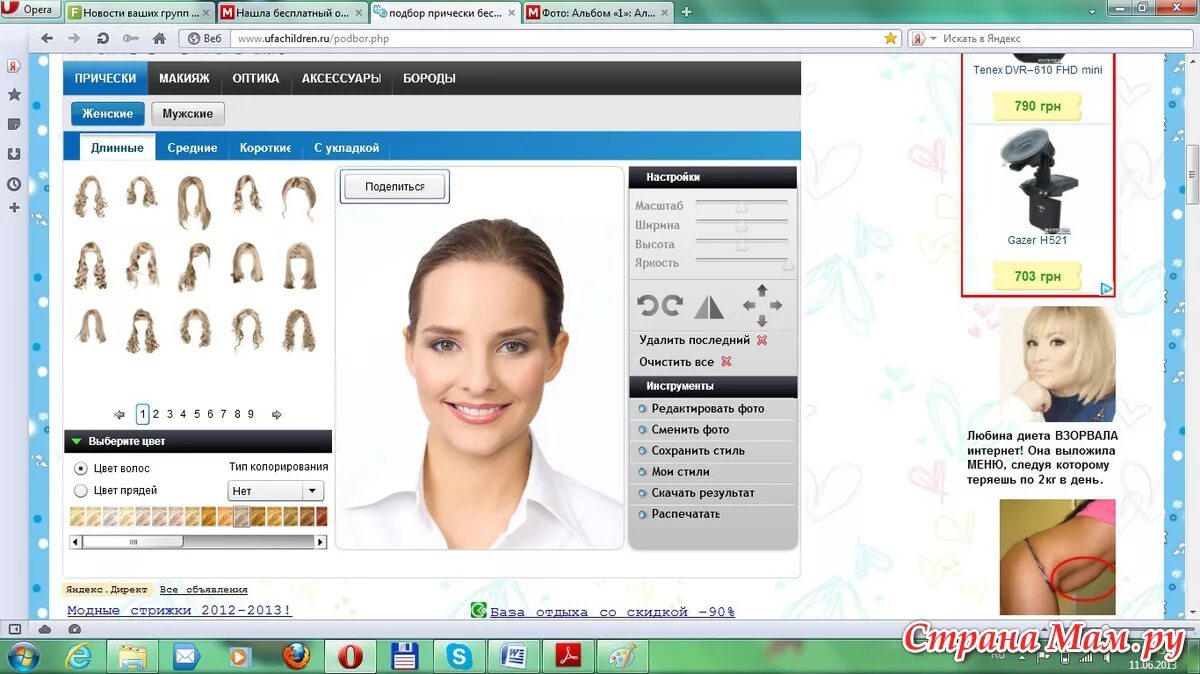Click the browser Forward arrow

click(74, 38)
